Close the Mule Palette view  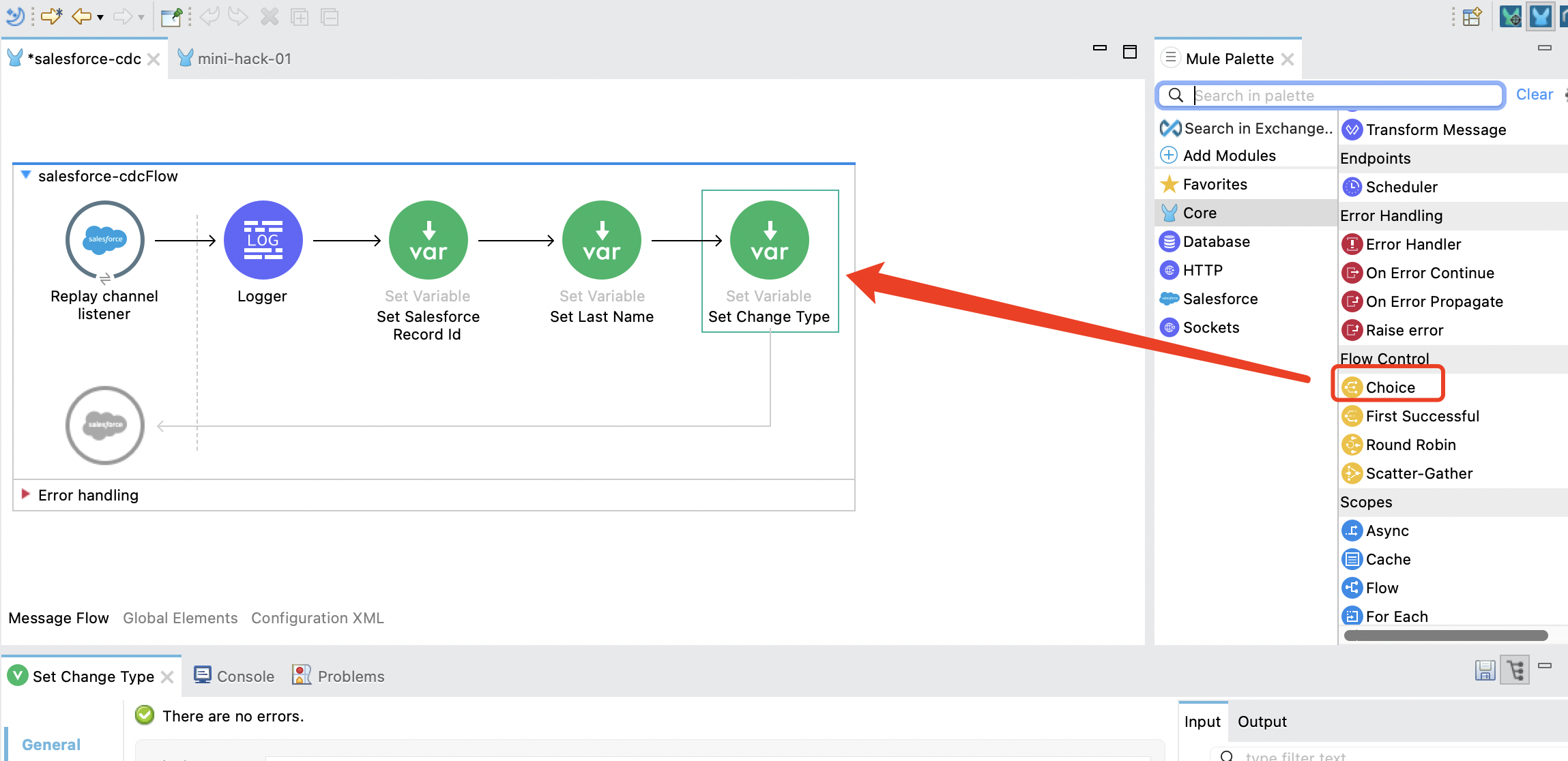(1288, 59)
